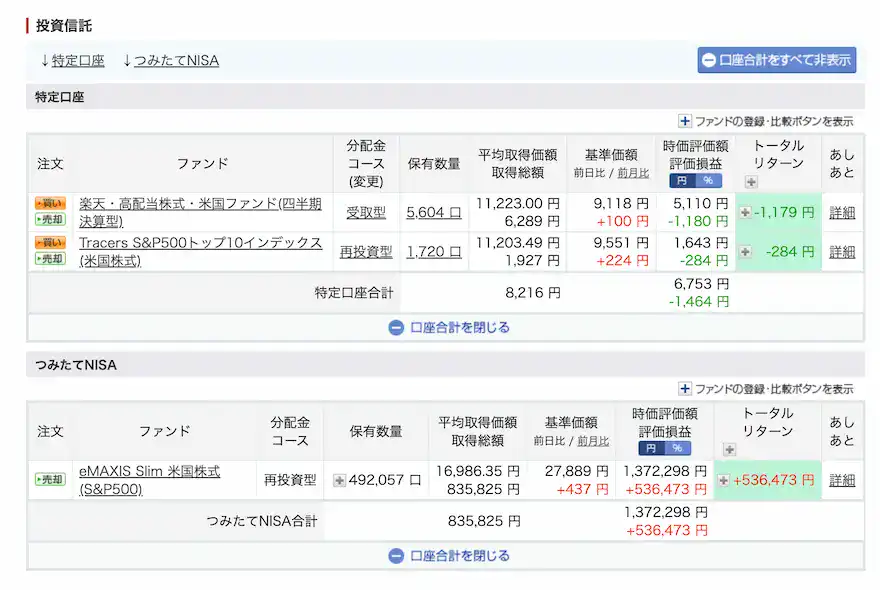Open 楽天・高配当株式・米国ファンド fund page
The width and height of the screenshot is (880, 590).
pos(200,212)
